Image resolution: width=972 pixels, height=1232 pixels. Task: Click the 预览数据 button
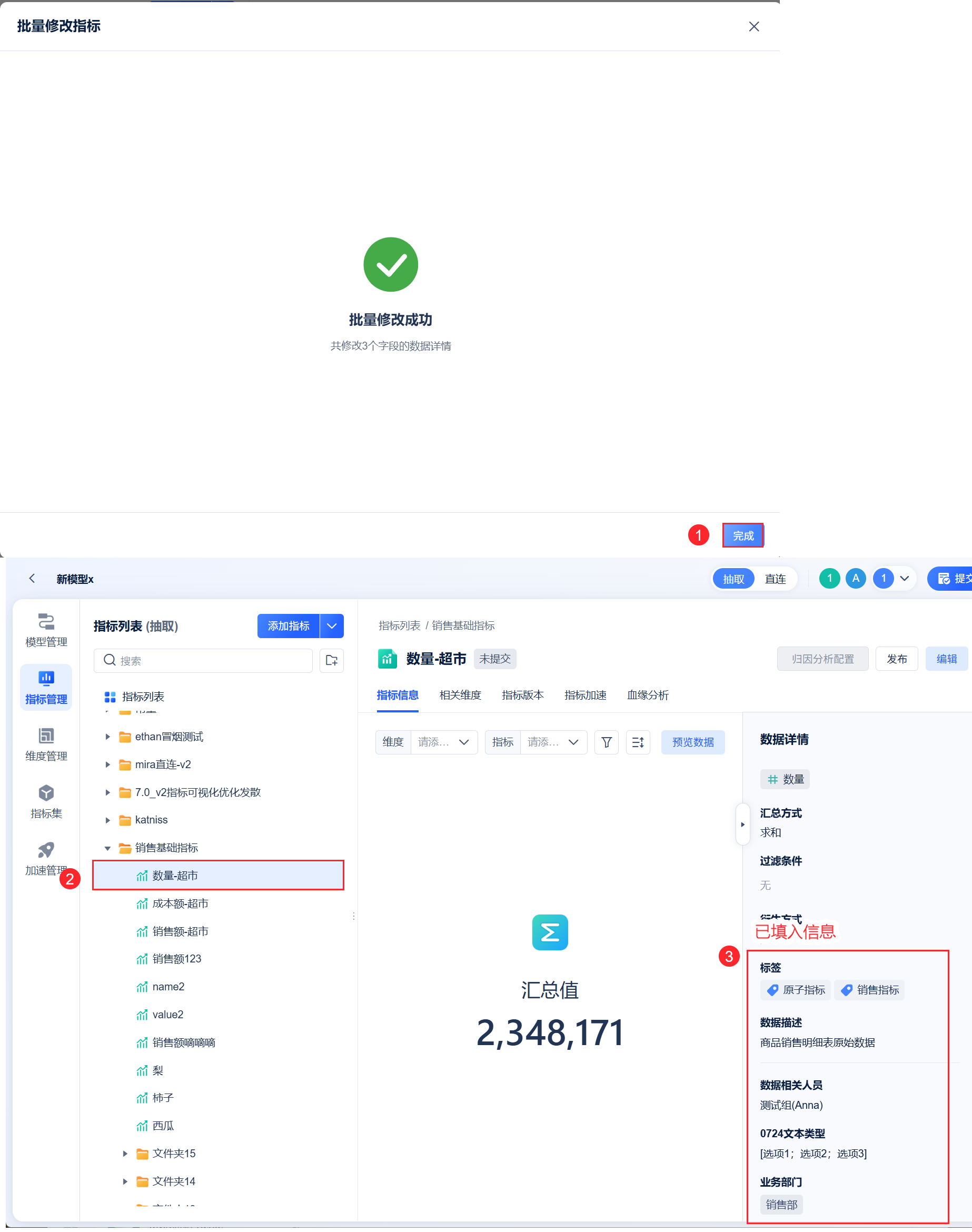[692, 742]
